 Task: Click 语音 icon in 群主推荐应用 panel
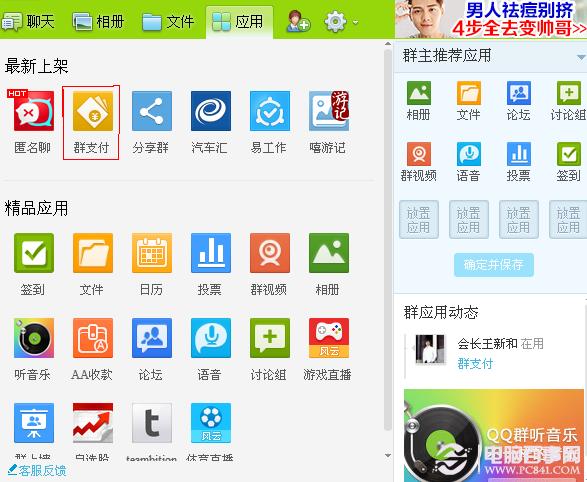click(x=469, y=154)
